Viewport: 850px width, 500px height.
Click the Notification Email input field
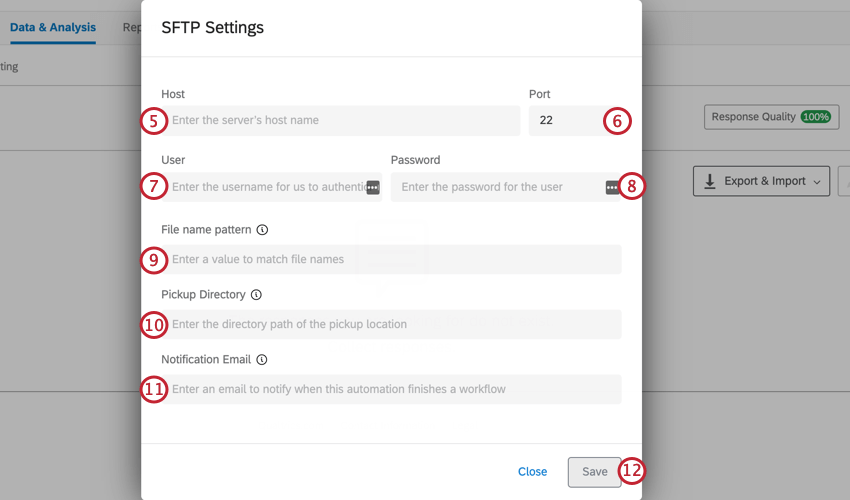tap(390, 389)
